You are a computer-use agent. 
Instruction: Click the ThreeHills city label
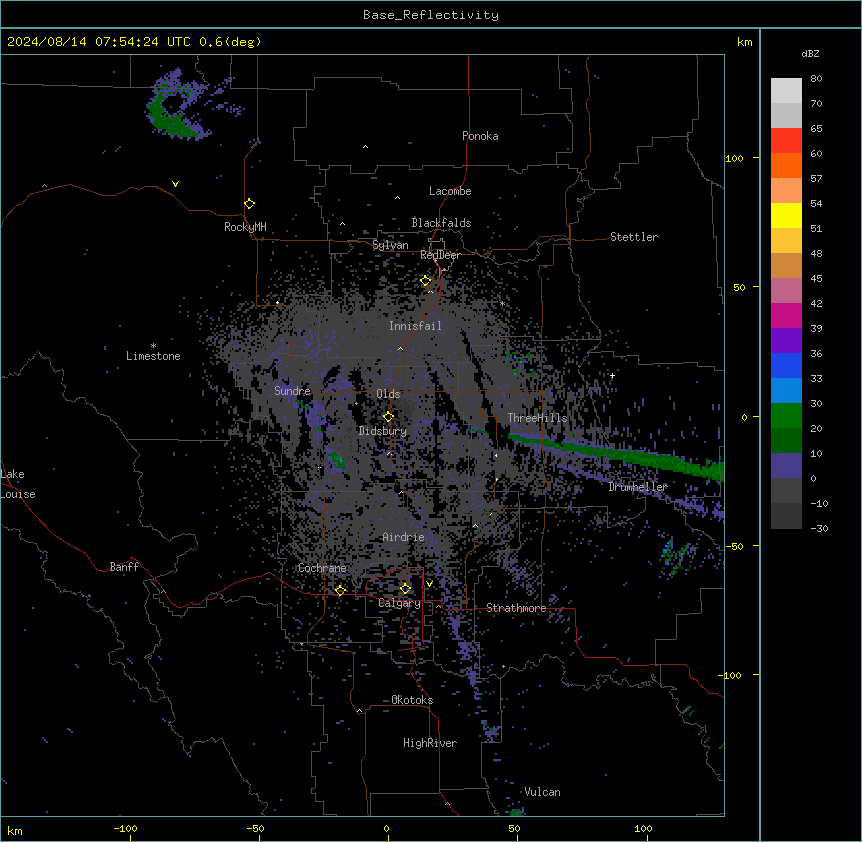click(537, 418)
